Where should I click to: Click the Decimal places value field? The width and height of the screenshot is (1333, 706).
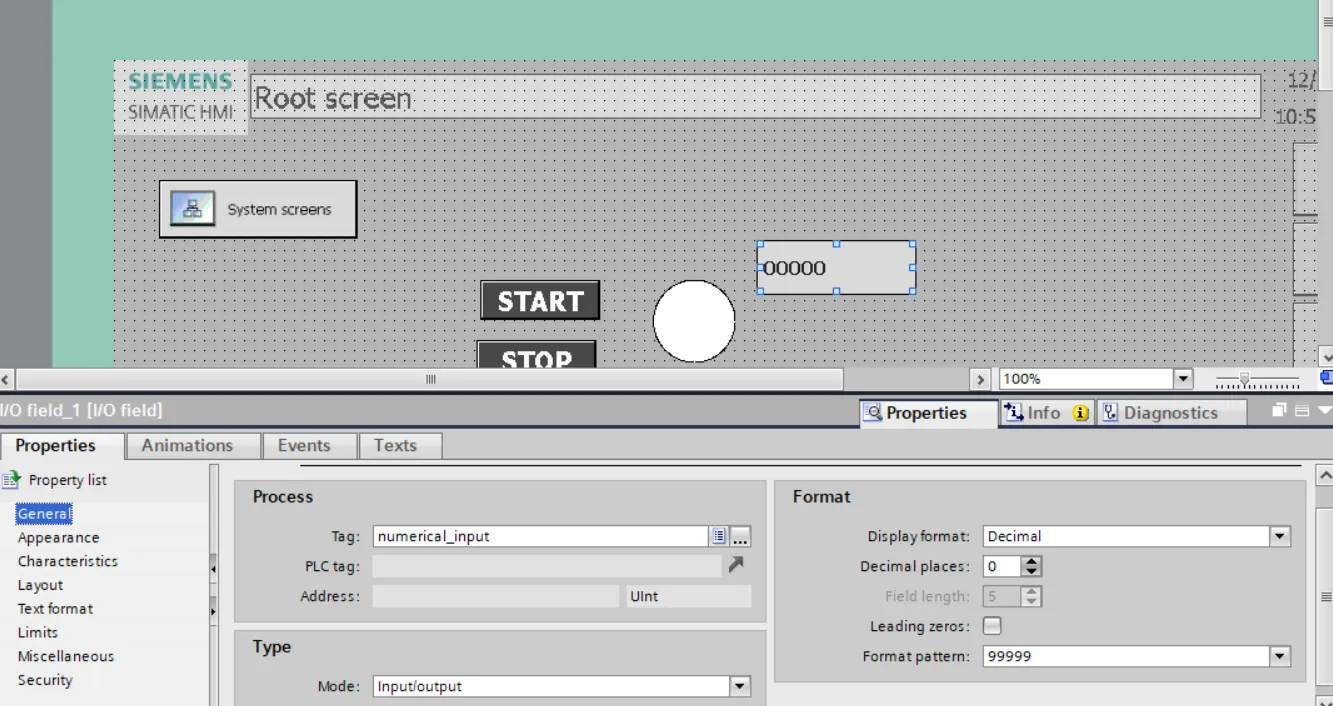[x=1001, y=566]
